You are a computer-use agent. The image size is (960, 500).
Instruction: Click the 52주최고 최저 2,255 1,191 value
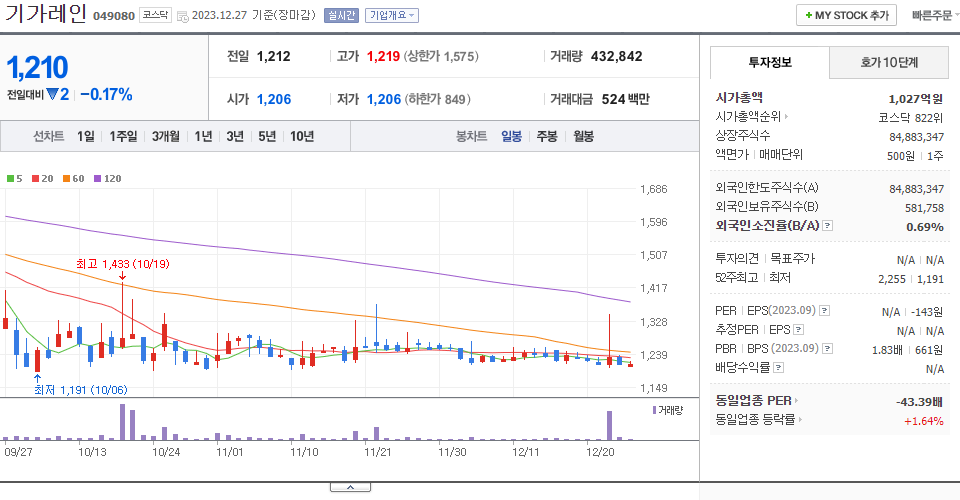(x=911, y=279)
